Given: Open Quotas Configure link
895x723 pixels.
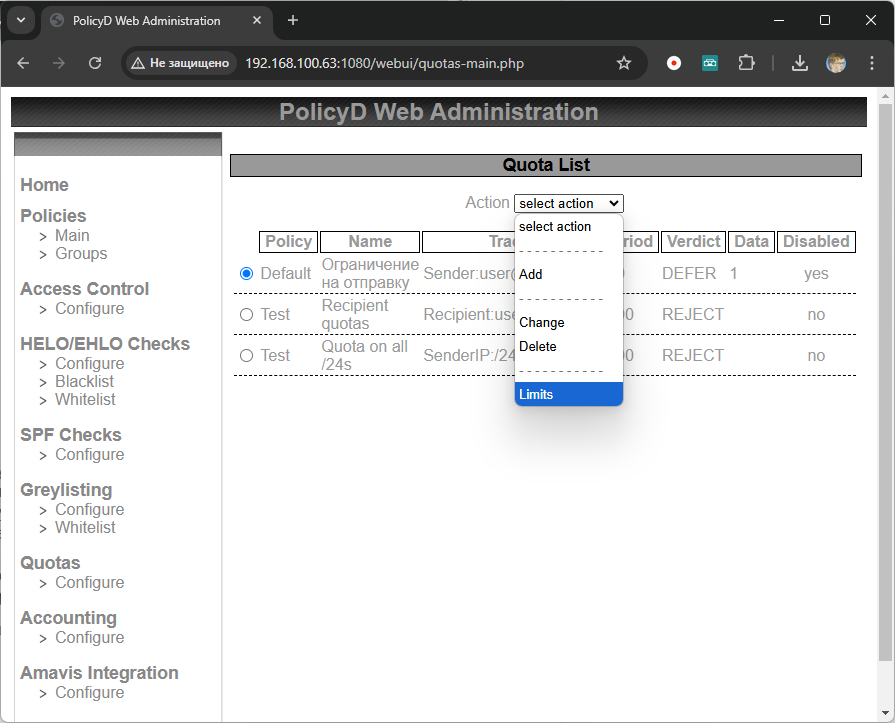Looking at the screenshot, I should point(90,582).
